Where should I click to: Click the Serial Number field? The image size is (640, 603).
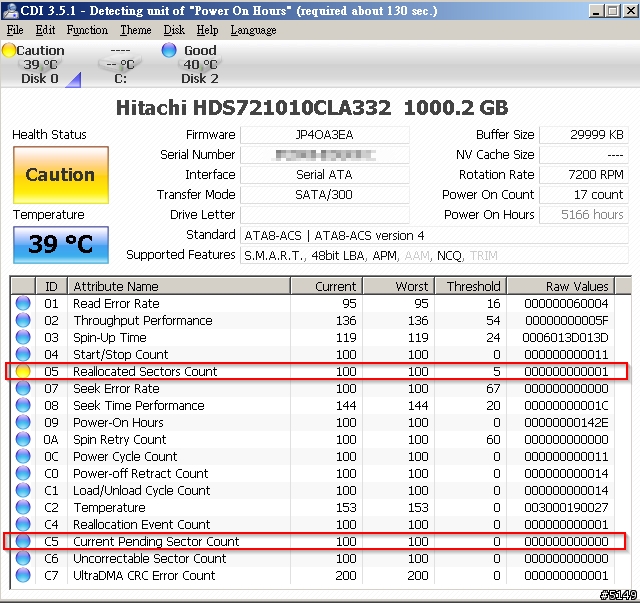[324, 155]
